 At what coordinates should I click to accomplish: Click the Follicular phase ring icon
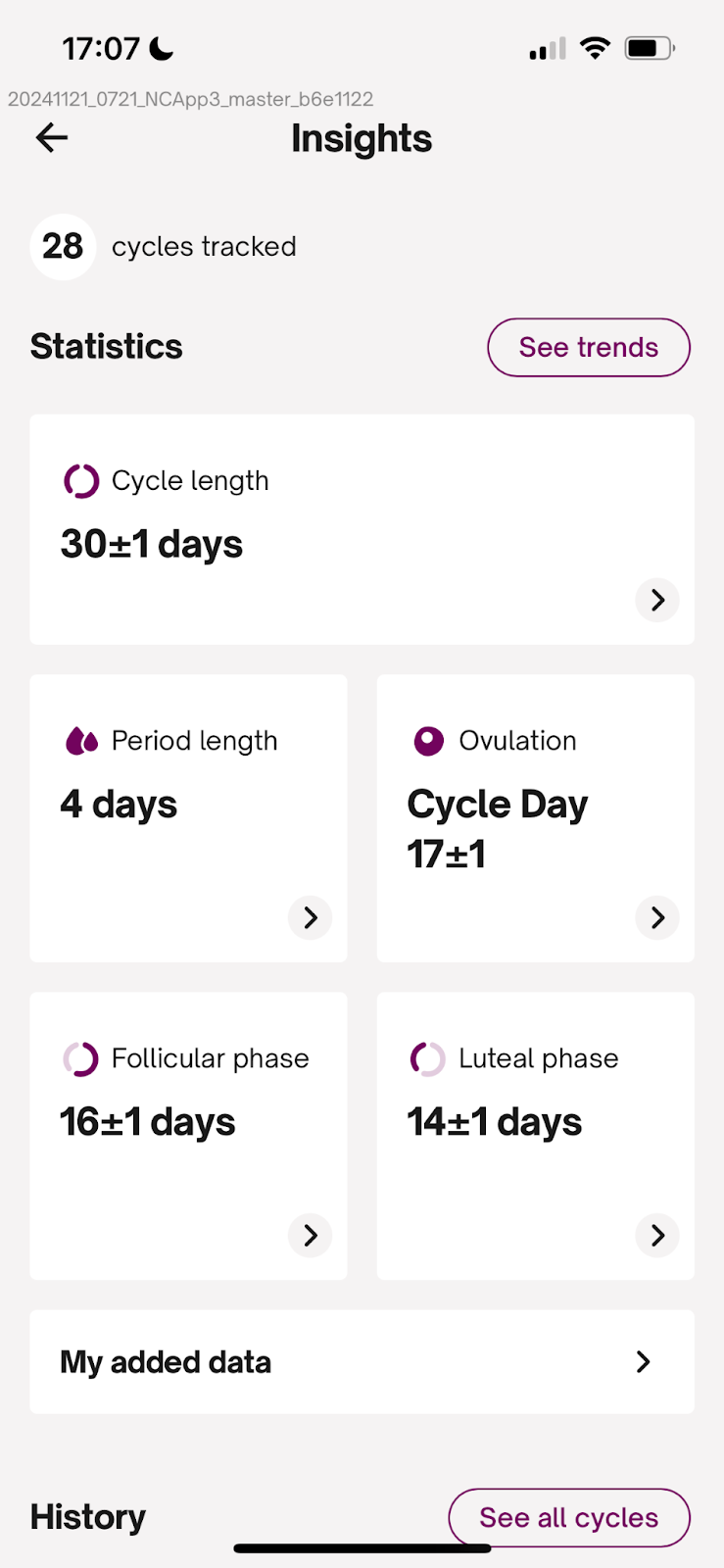81,1058
